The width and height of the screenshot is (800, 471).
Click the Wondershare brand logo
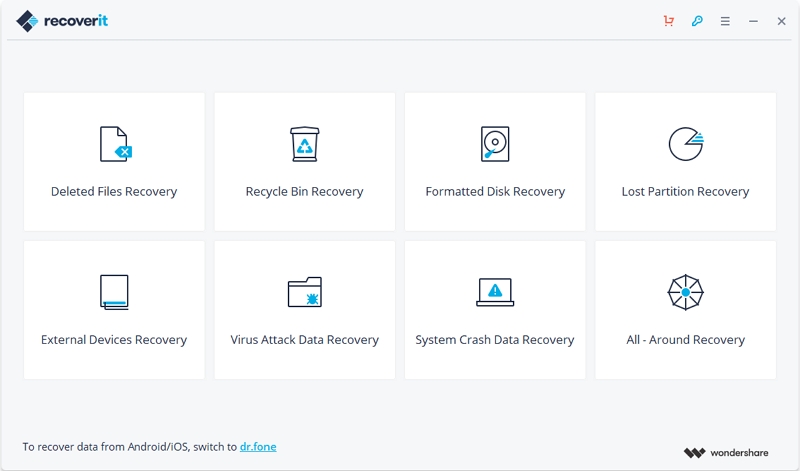click(x=726, y=453)
